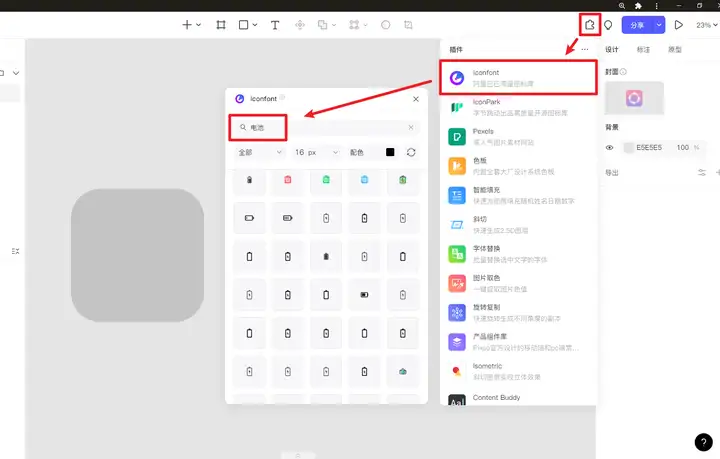Viewport: 720px width, 459px height.
Task: Expand the shape tool dropdown arrow
Action: coord(255,25)
